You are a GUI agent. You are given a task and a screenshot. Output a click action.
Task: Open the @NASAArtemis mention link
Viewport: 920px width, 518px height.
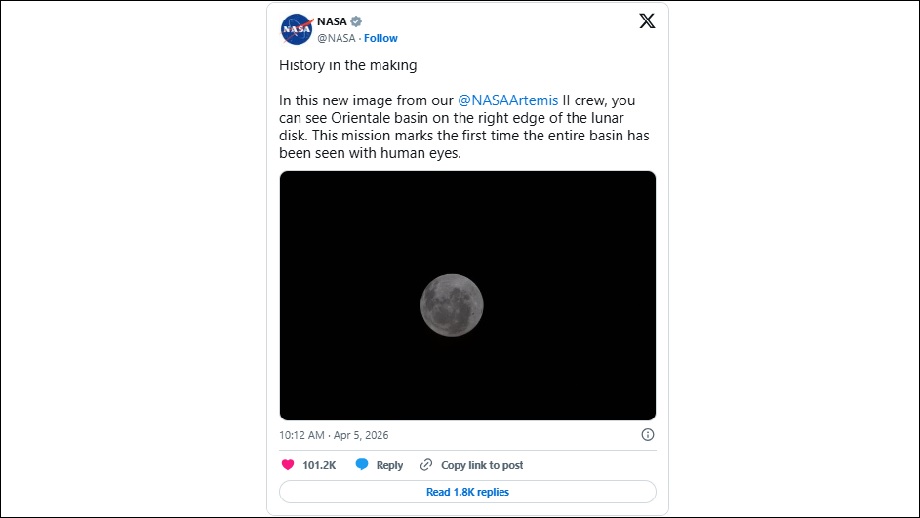tap(508, 101)
